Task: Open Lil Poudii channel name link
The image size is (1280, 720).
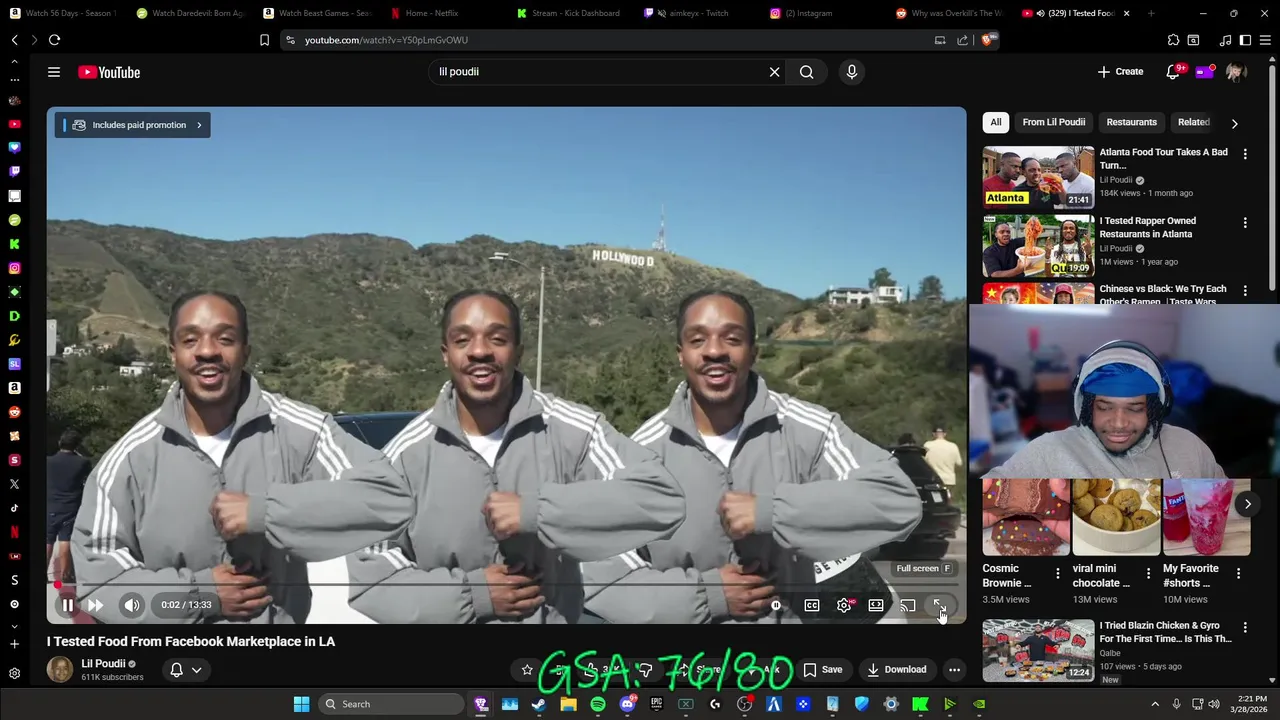Action: 103,664
